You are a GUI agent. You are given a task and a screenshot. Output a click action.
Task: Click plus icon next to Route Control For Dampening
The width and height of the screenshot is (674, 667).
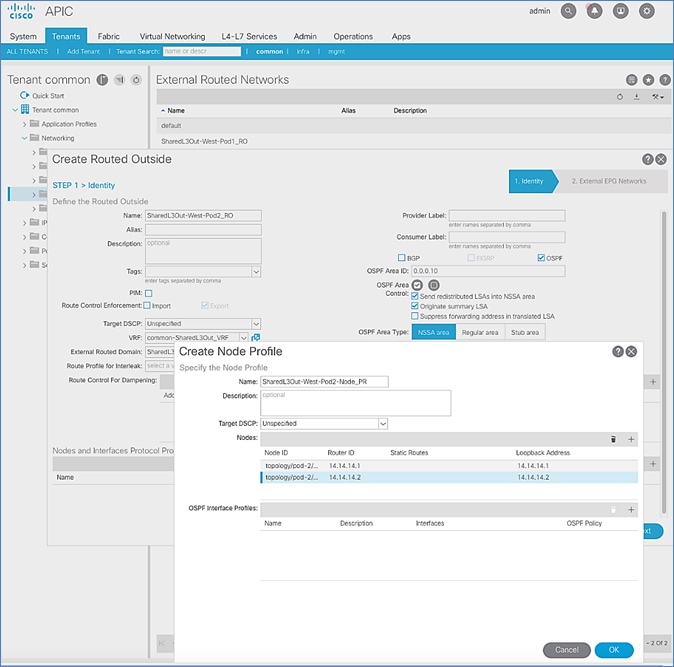click(653, 382)
